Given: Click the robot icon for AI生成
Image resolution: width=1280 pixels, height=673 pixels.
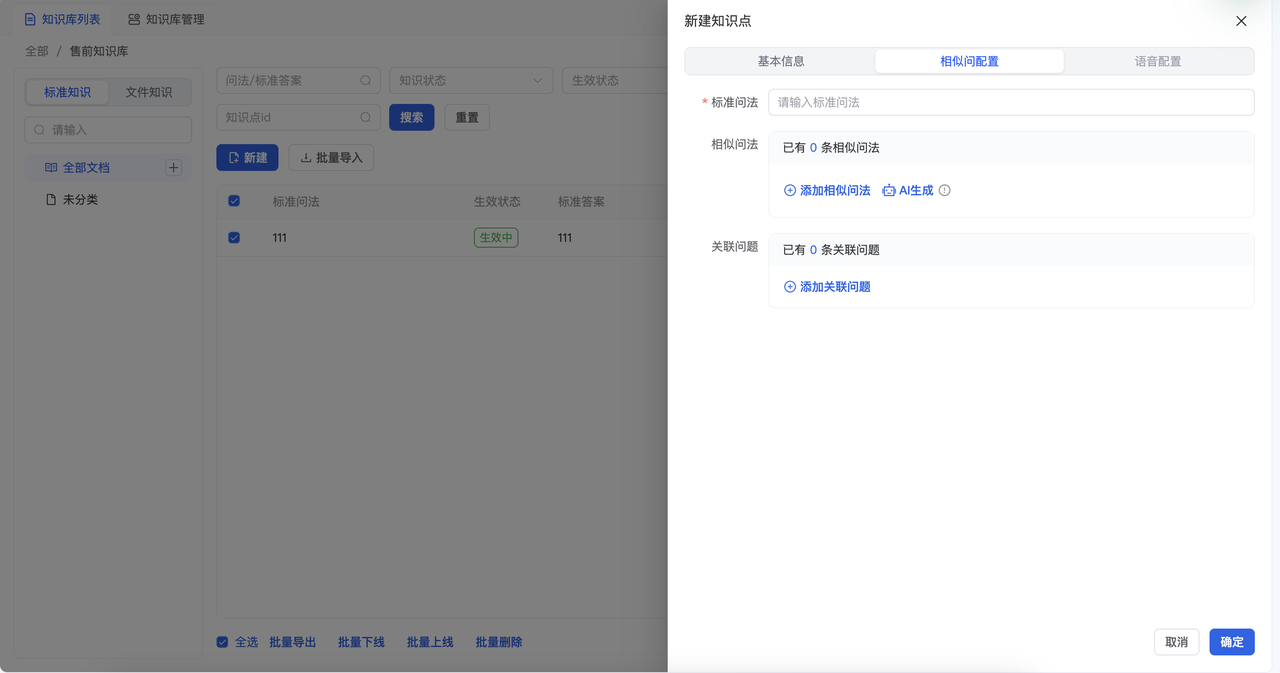Looking at the screenshot, I should coord(888,190).
